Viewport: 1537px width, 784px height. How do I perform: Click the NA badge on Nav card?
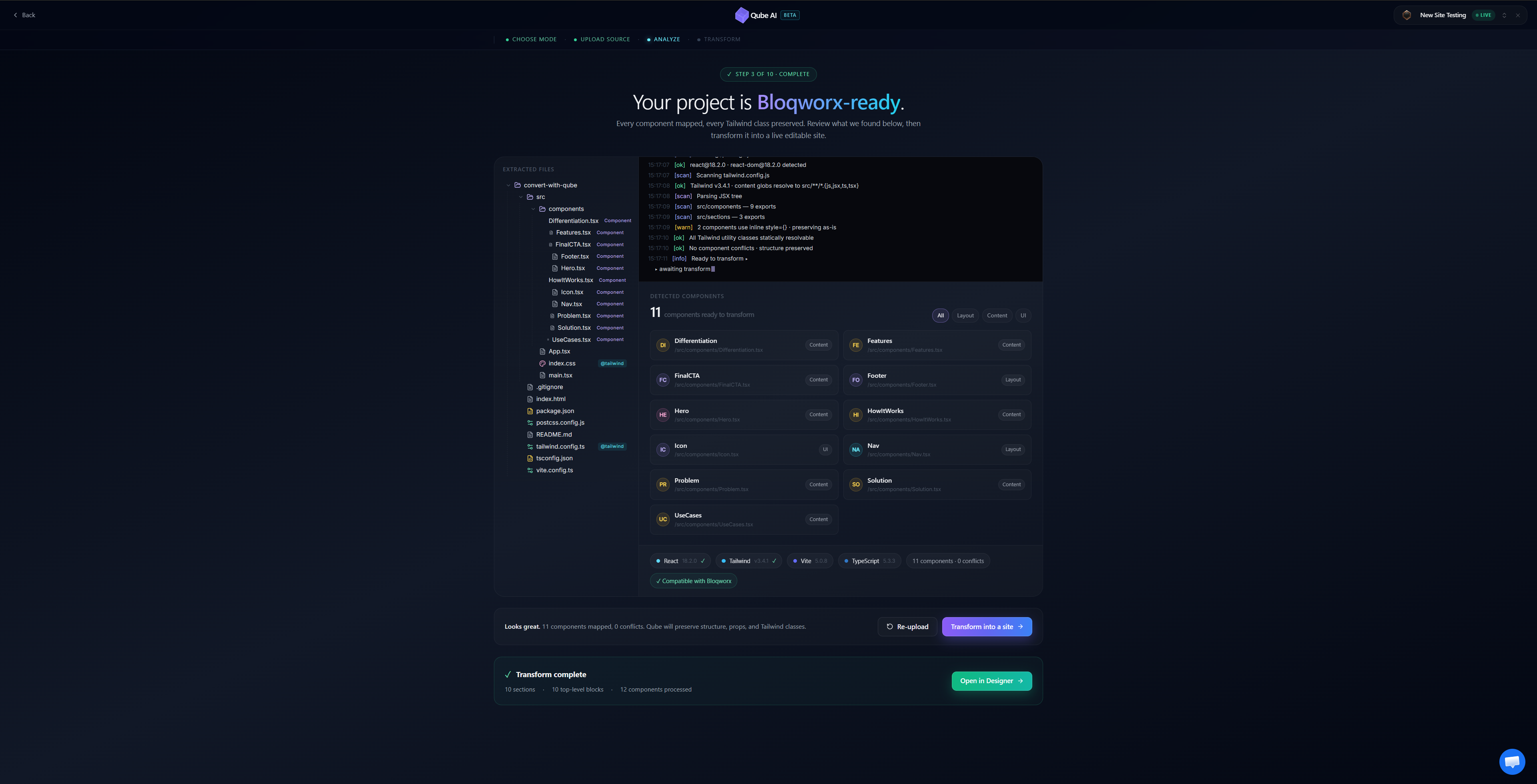(856, 450)
